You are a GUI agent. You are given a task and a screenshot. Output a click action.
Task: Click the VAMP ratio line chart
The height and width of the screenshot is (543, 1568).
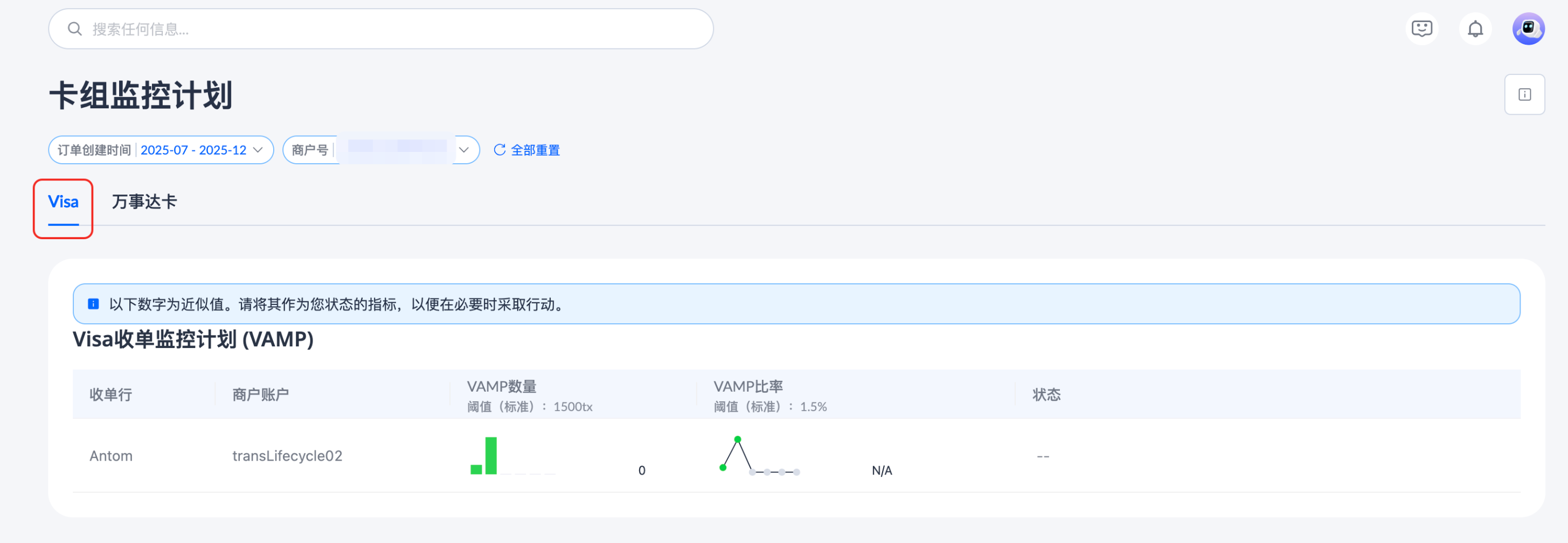[x=760, y=455]
